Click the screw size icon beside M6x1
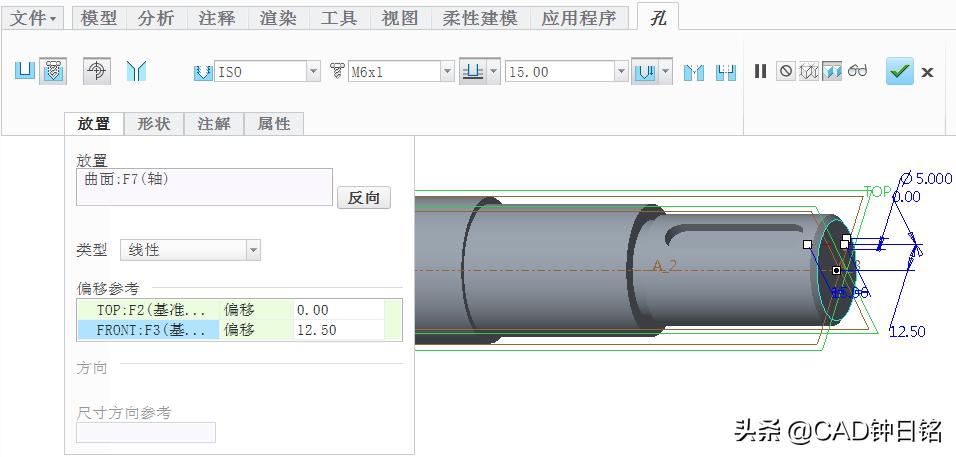Viewport: 956px width, 457px height. (x=337, y=72)
